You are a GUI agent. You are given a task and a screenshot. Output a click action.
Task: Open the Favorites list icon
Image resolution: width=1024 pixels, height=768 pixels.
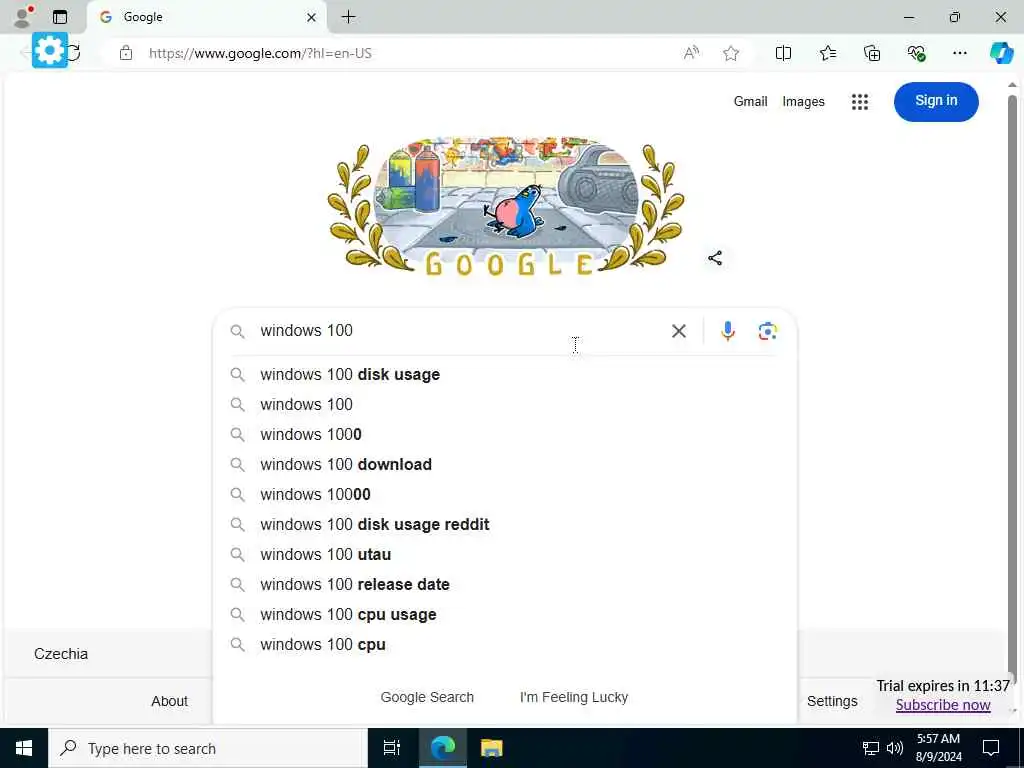point(827,53)
